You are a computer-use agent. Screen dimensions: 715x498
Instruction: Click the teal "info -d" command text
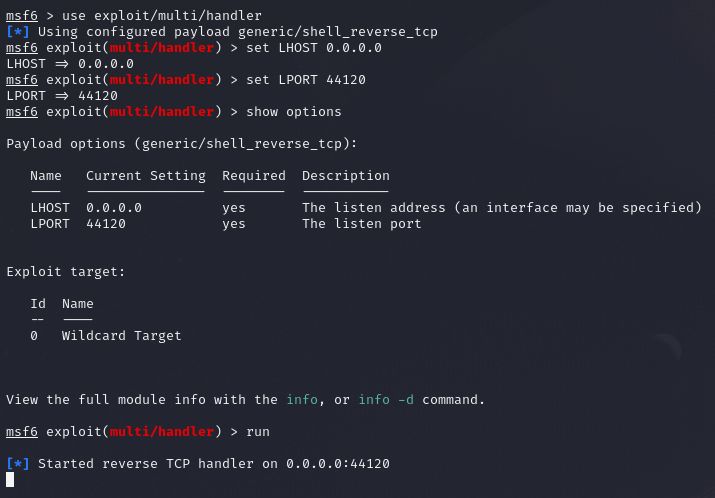point(386,400)
